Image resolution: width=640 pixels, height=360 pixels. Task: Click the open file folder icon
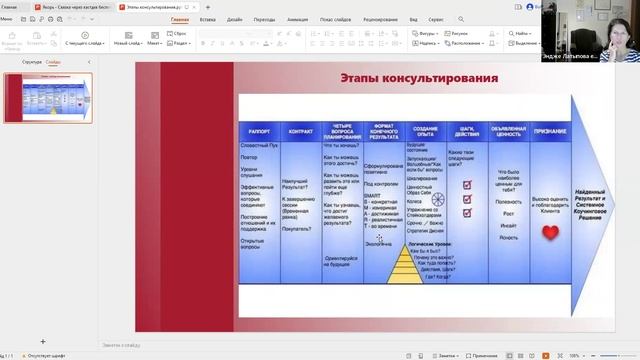pos(23,19)
